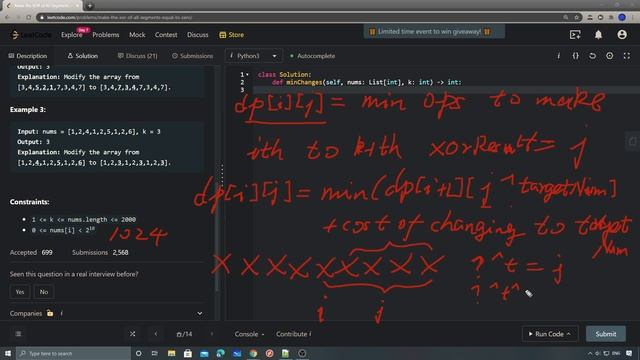Open Microsoft Store from the taskbar
640x360 pixels.
[188, 353]
